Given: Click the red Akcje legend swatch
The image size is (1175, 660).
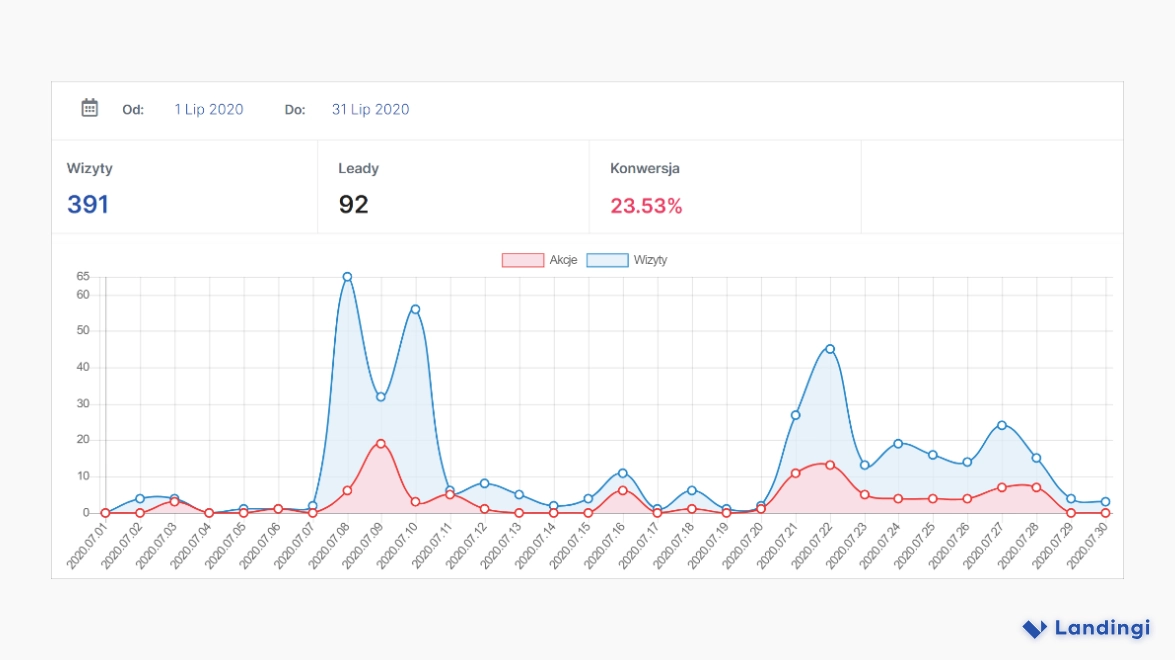Looking at the screenshot, I should pos(522,260).
